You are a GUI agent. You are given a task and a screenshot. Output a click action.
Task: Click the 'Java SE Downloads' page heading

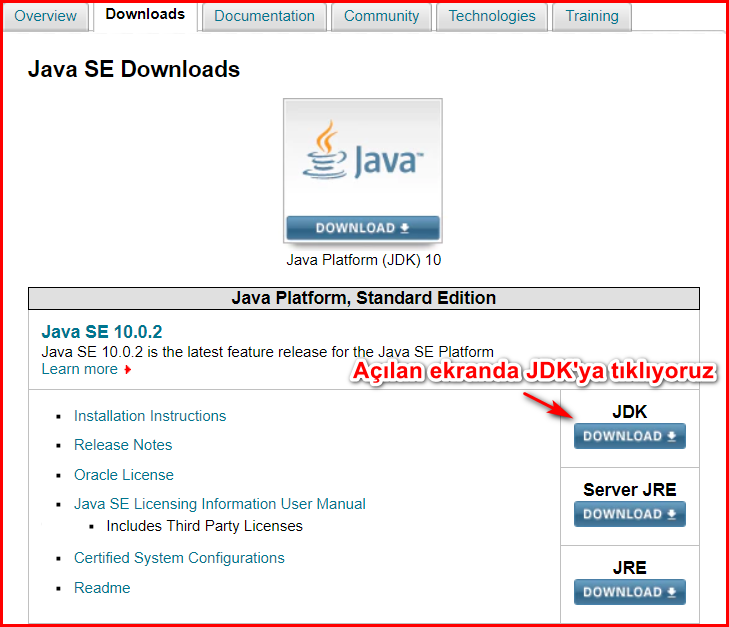(134, 69)
